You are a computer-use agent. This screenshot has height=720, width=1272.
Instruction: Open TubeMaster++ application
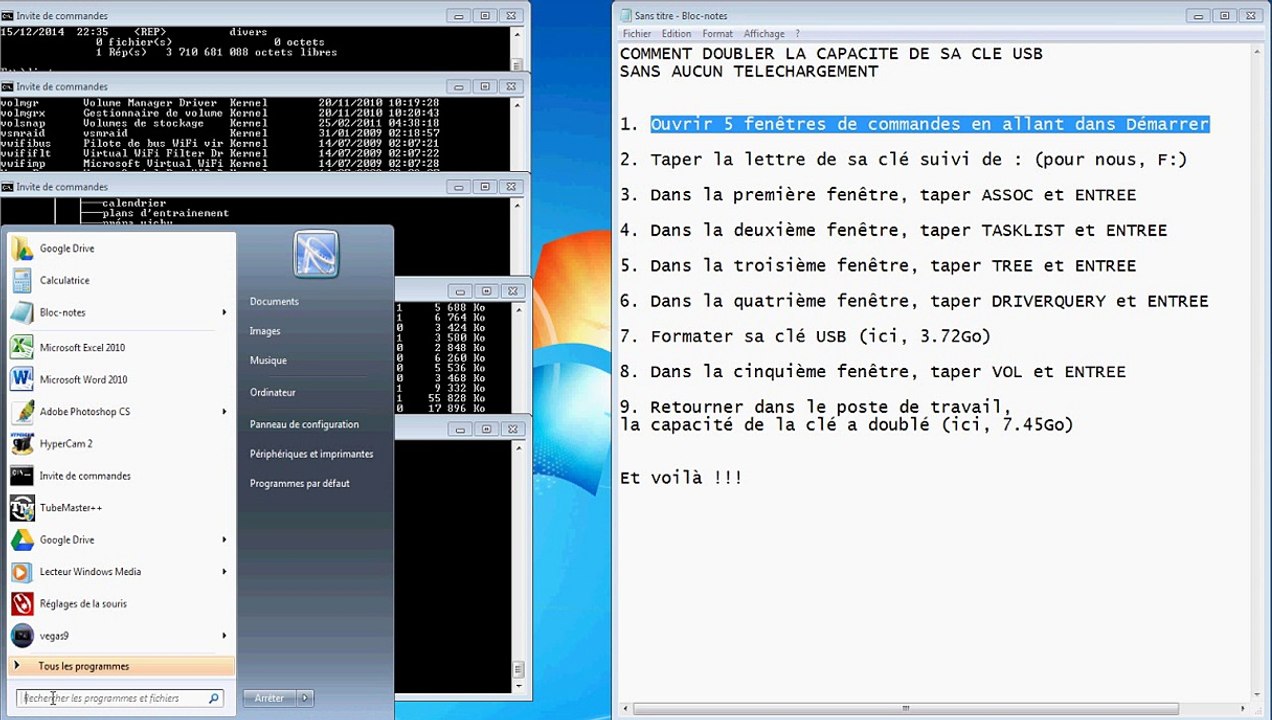pos(70,508)
